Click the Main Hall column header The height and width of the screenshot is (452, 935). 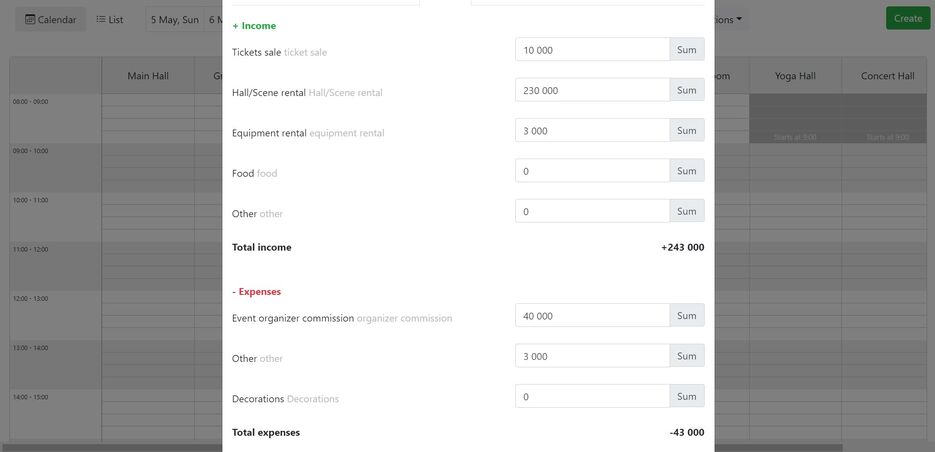point(147,76)
